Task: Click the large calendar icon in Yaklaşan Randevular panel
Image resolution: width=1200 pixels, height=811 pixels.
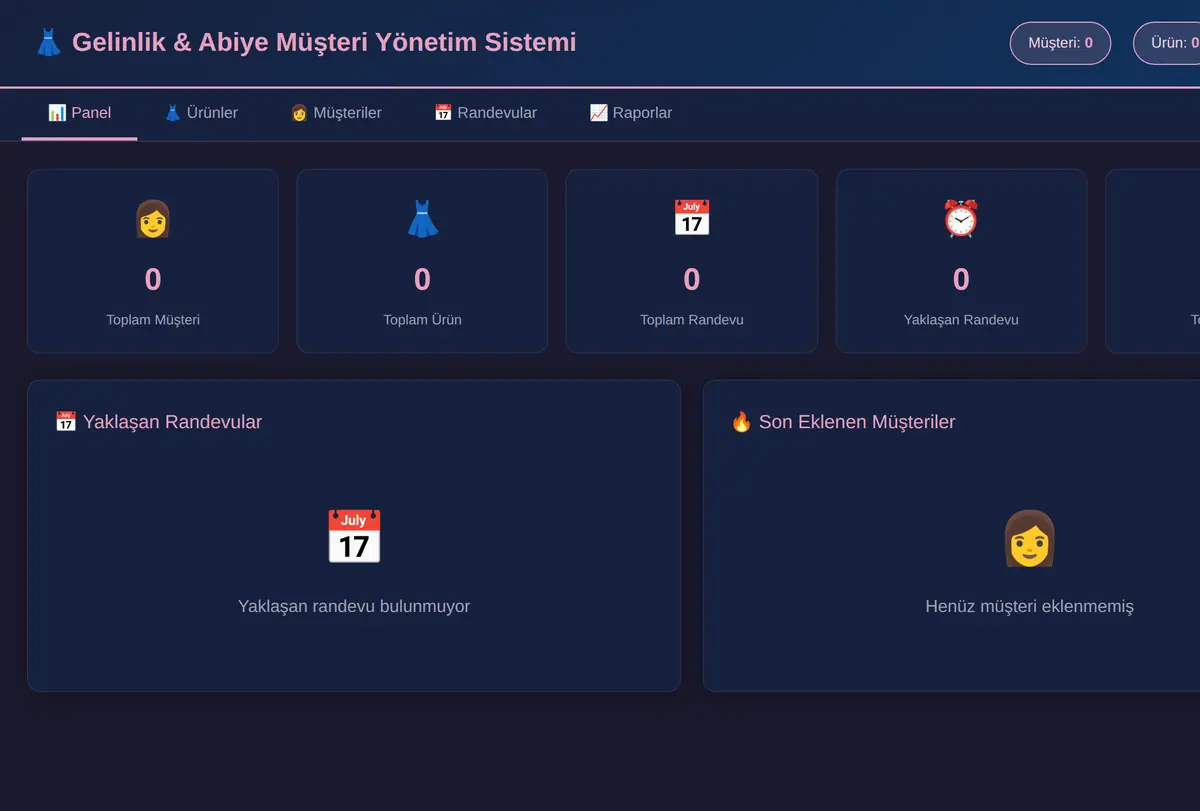Action: pos(354,537)
